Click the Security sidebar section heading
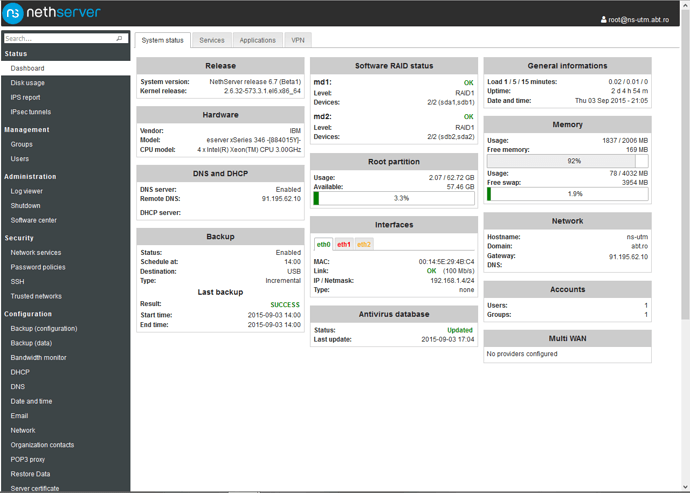 point(19,238)
